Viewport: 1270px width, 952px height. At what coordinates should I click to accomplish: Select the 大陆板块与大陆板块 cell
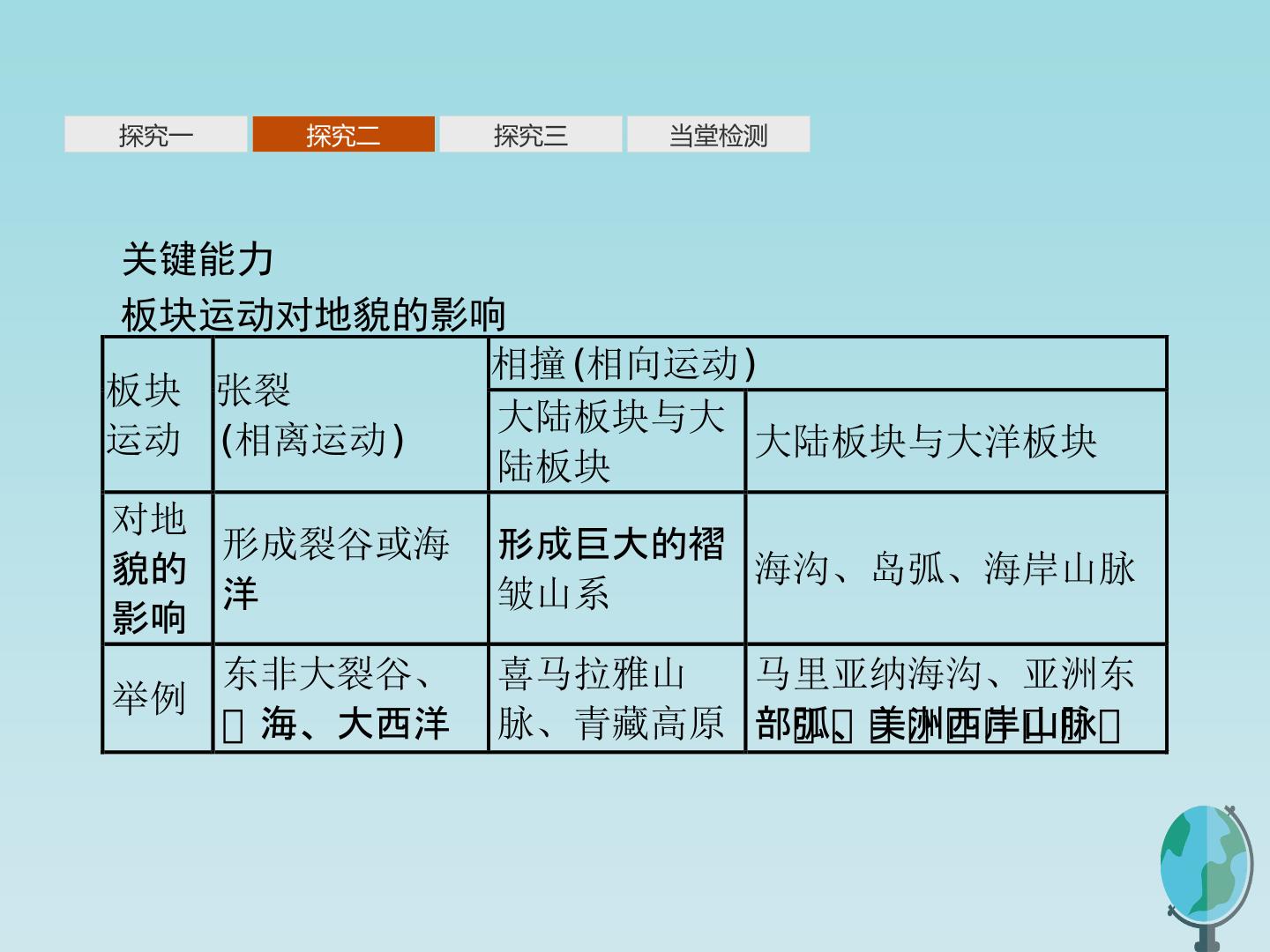pos(617,441)
